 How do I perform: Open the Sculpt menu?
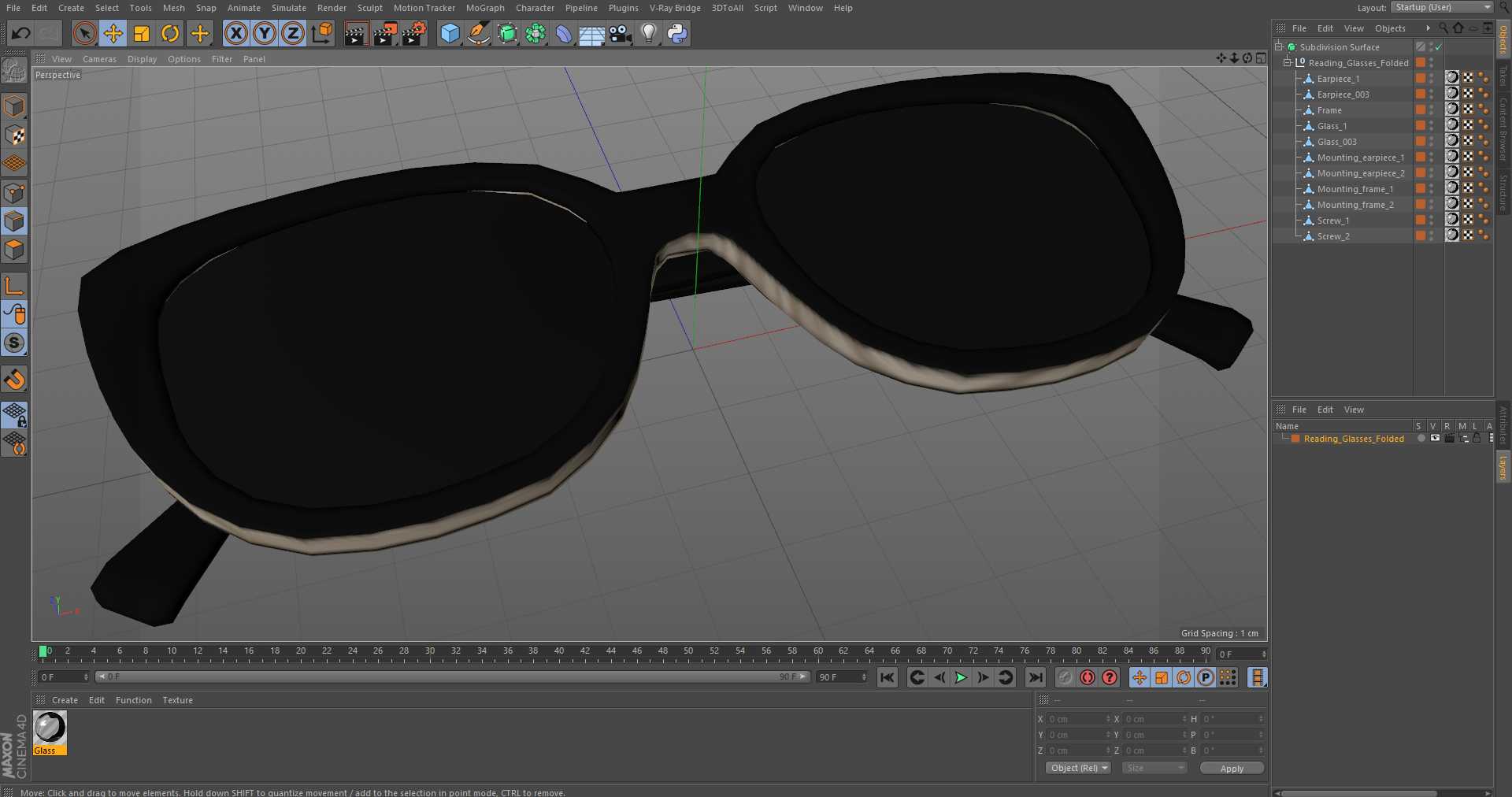(x=370, y=8)
